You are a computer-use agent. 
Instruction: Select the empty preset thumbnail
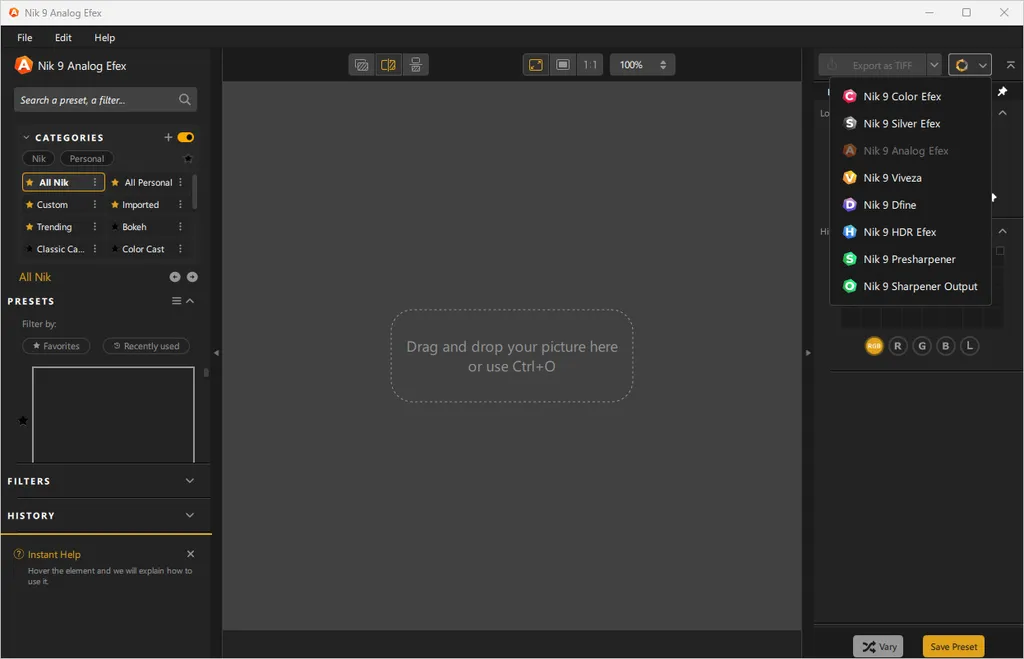coord(114,414)
